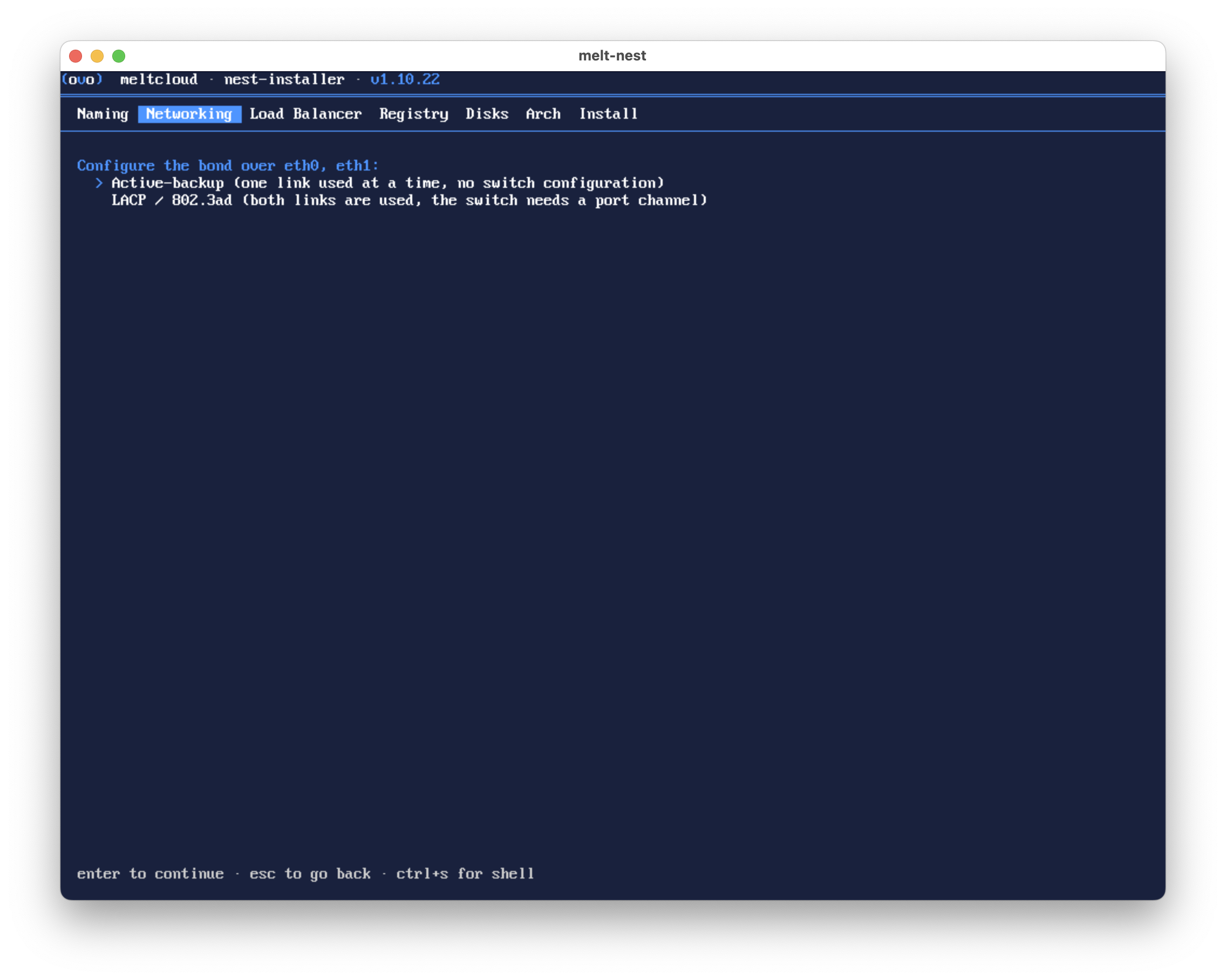This screenshot has height=980, width=1226.
Task: Click the selection arrow beside Active-backup
Action: (x=99, y=183)
